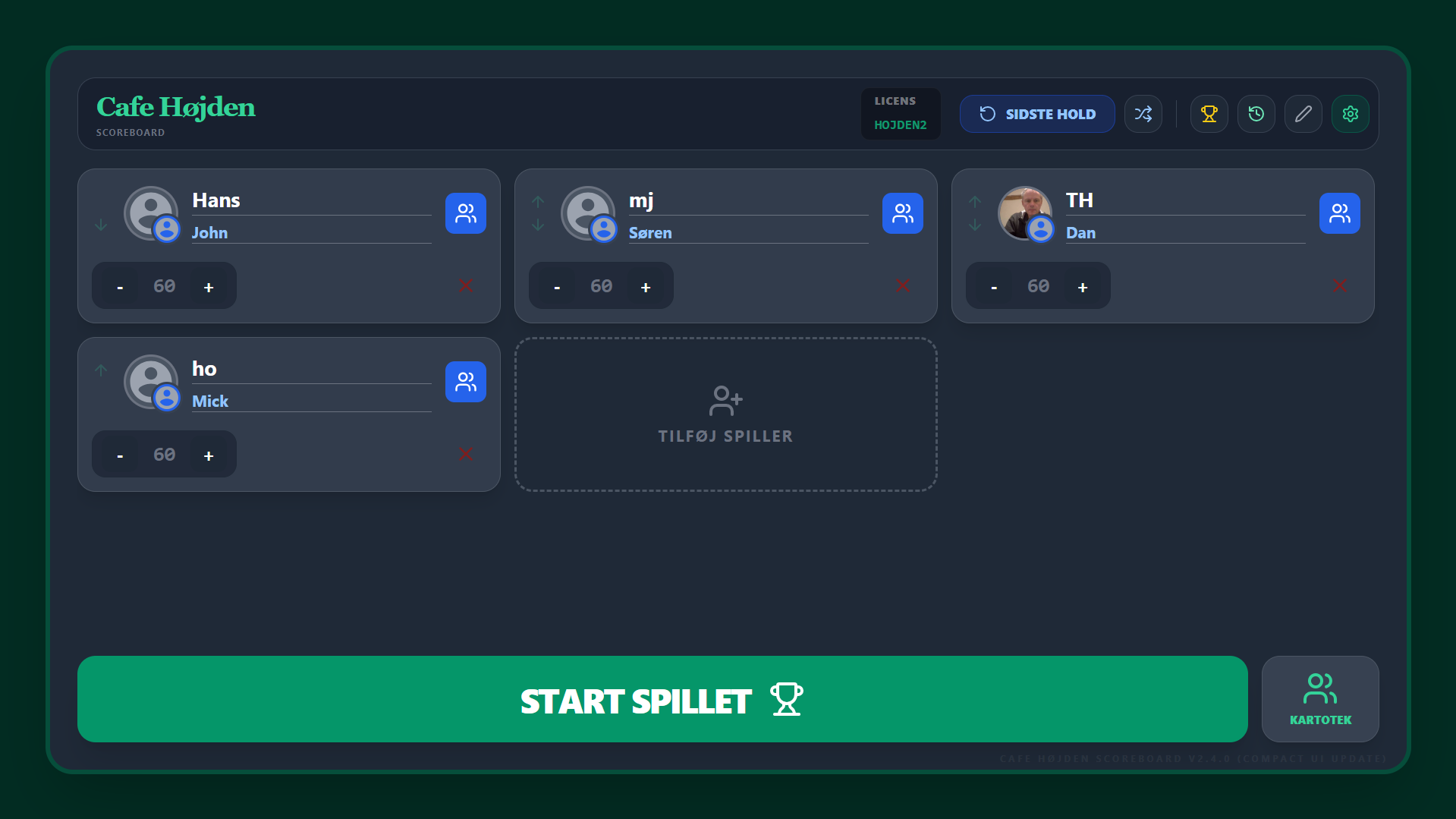
Task: Open the settings gear icon
Action: [x=1350, y=114]
